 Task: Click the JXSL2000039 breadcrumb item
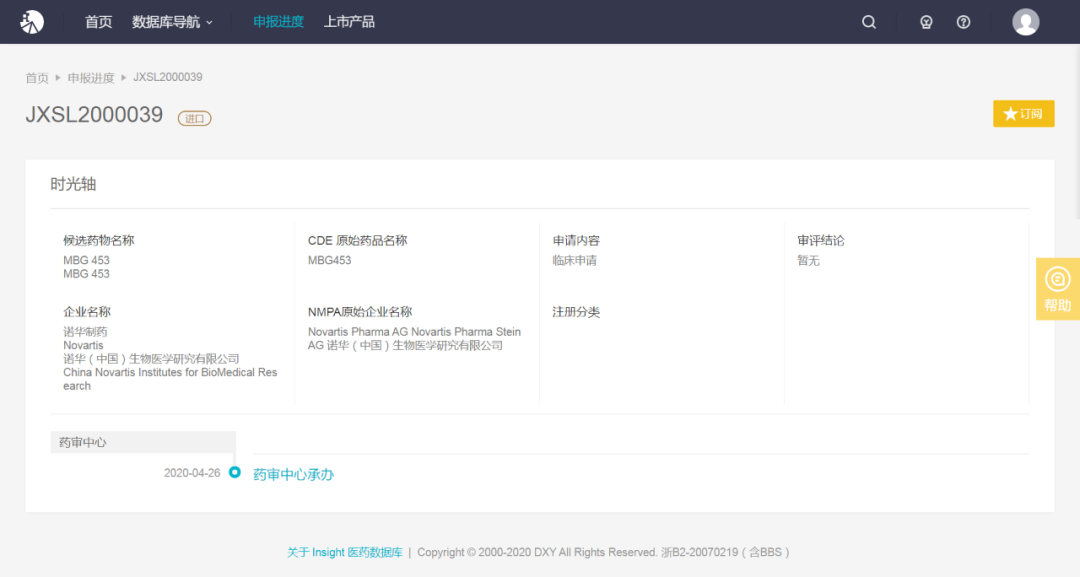click(167, 77)
